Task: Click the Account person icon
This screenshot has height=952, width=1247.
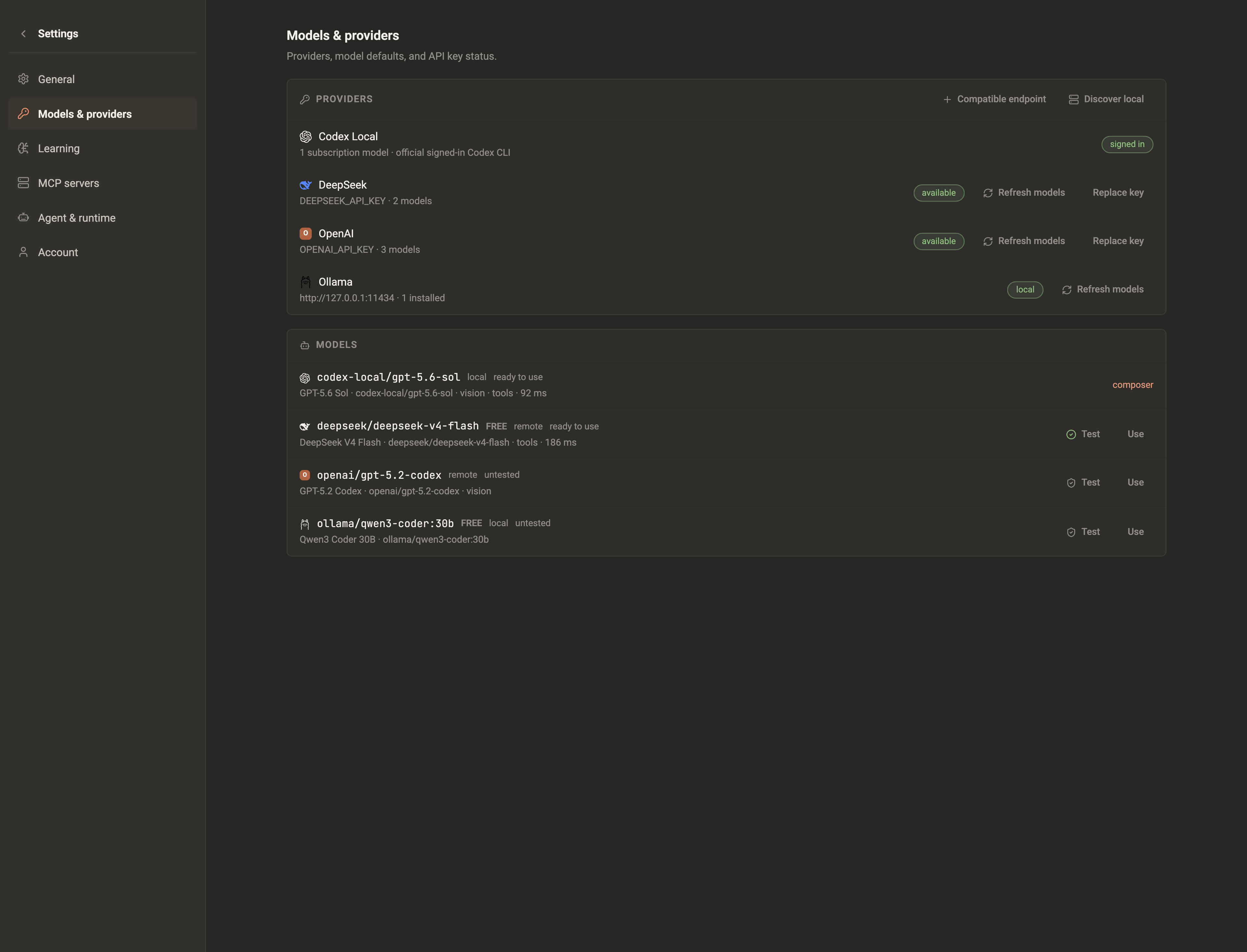Action: tap(23, 252)
